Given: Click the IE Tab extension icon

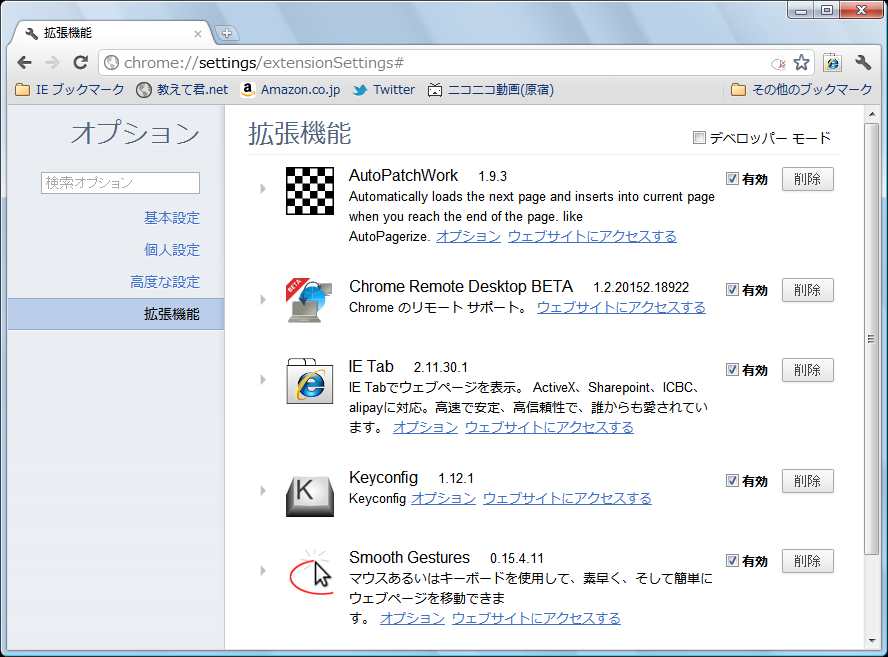Looking at the screenshot, I should click(x=310, y=381).
